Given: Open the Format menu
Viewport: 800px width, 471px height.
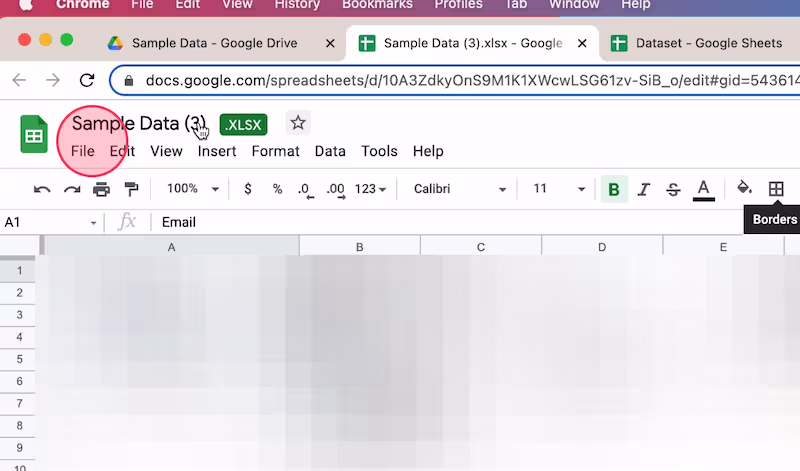Looking at the screenshot, I should coord(276,152).
